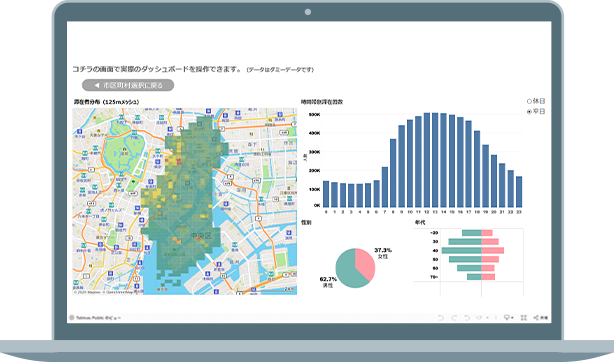Click the 滞在者分布 (125mメッシュ) map title
This screenshot has height=362, width=614.
tap(106, 102)
